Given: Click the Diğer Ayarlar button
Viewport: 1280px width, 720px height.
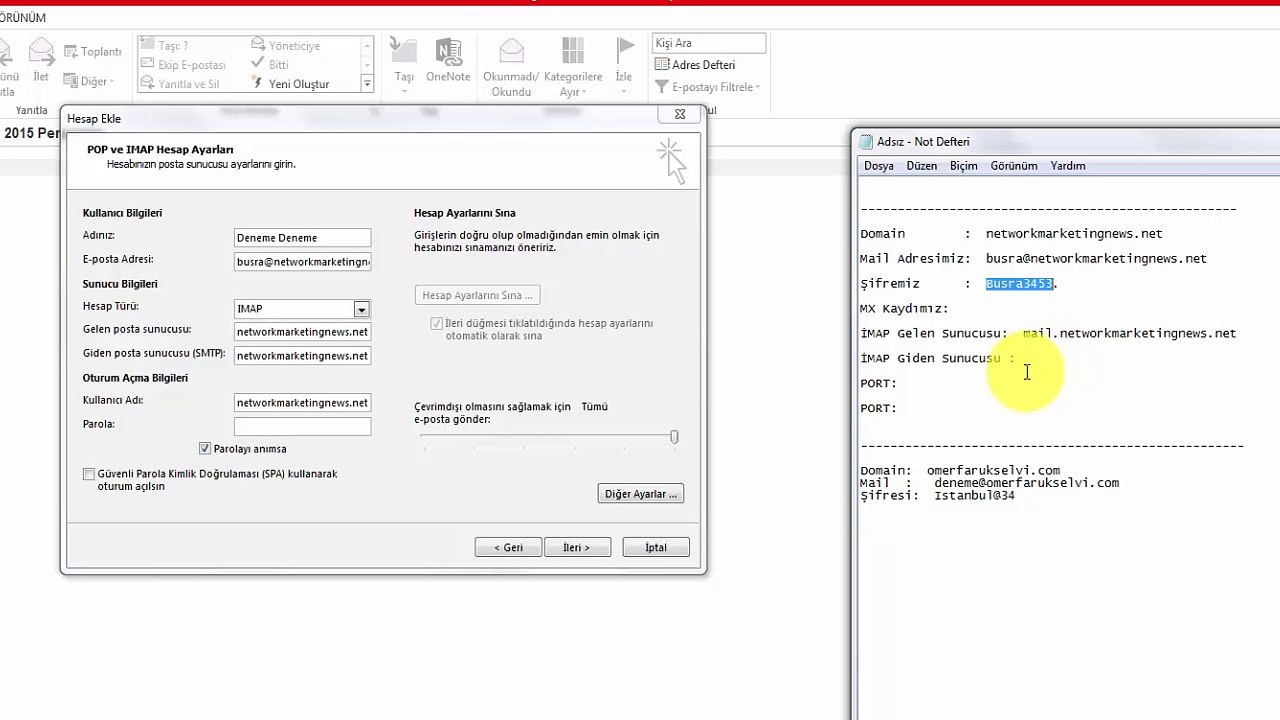Looking at the screenshot, I should point(641,494).
